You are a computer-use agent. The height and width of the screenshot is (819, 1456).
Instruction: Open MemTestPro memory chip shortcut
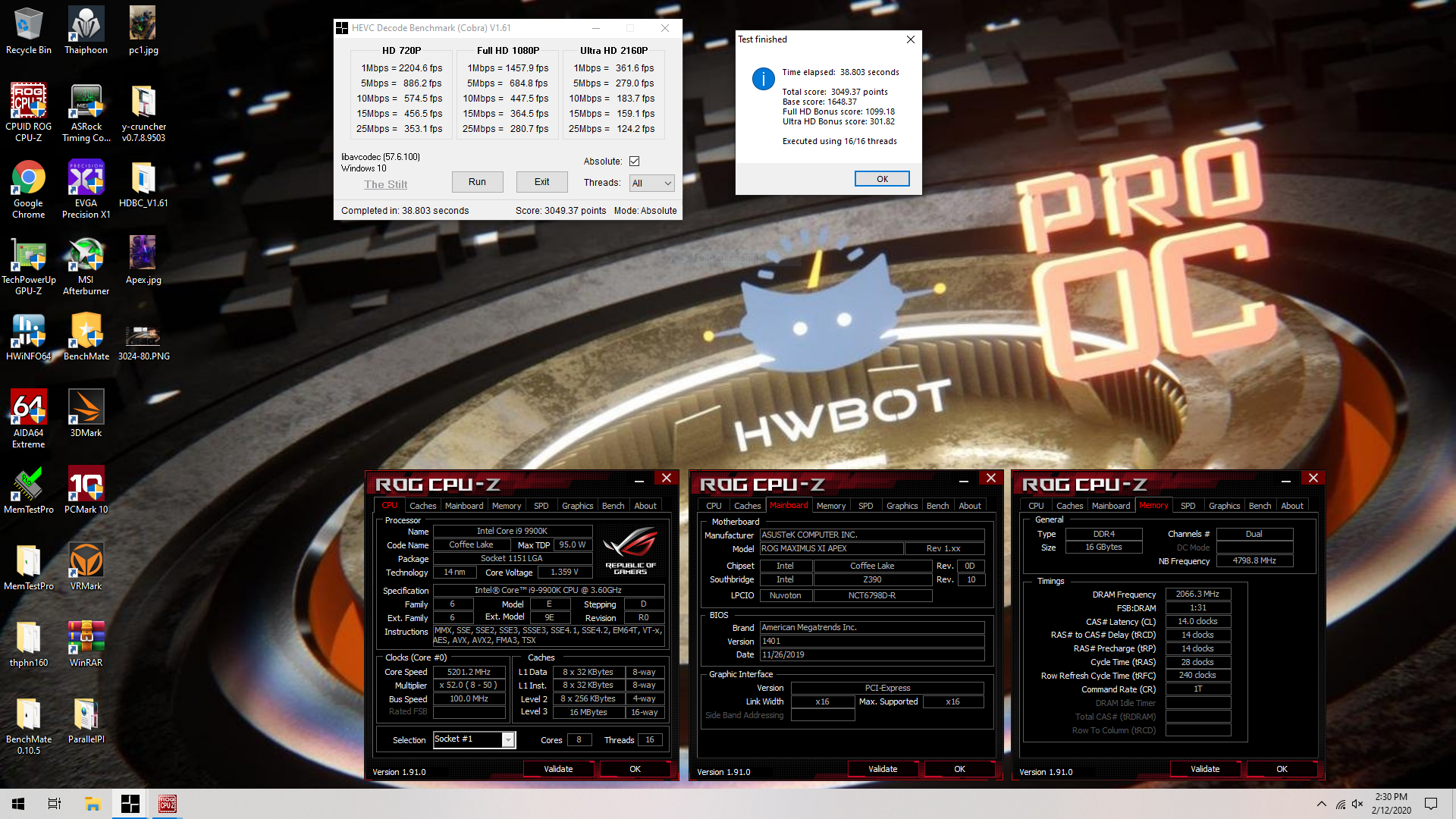(x=28, y=490)
